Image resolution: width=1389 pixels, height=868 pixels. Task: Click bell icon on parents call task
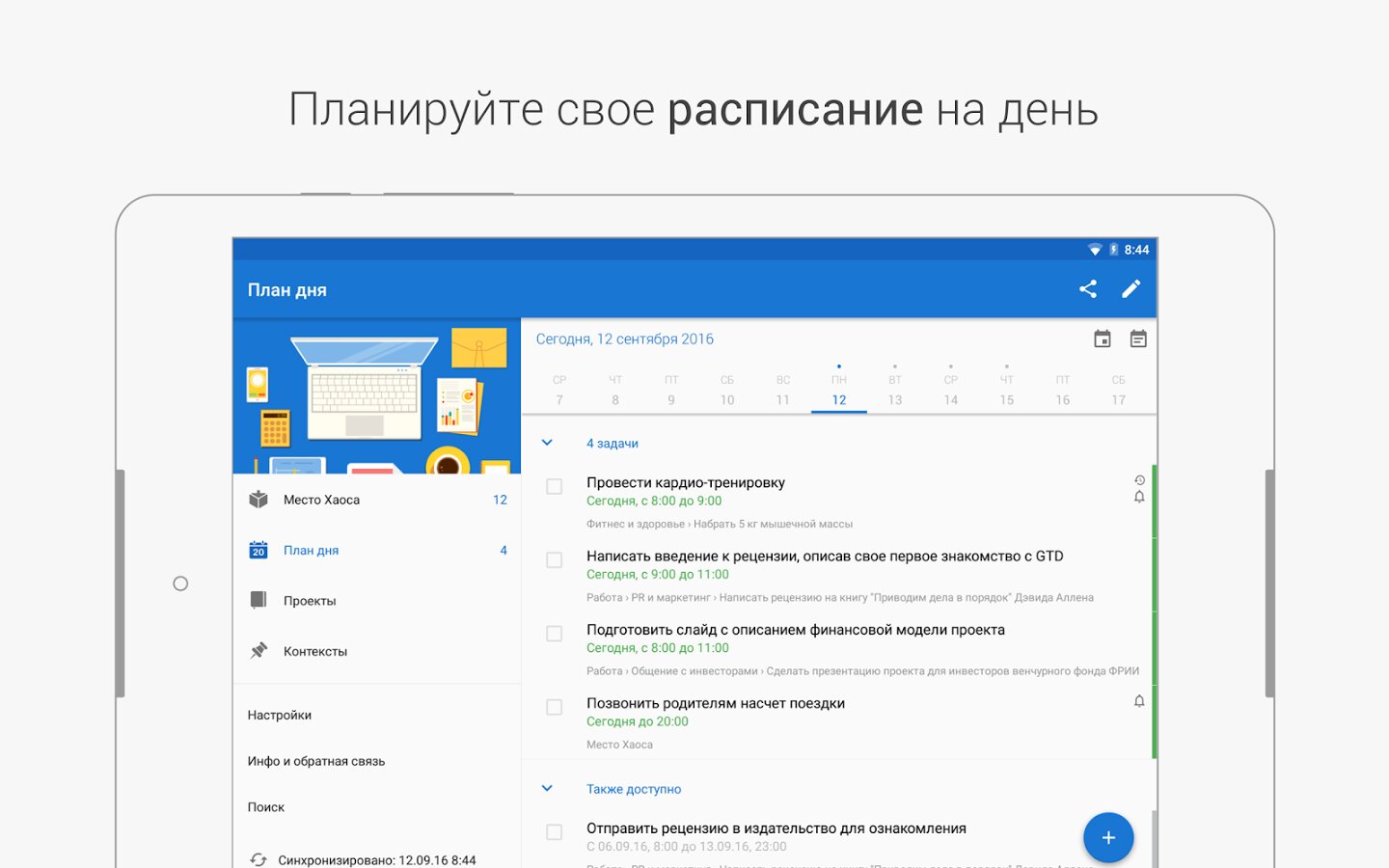1139,701
